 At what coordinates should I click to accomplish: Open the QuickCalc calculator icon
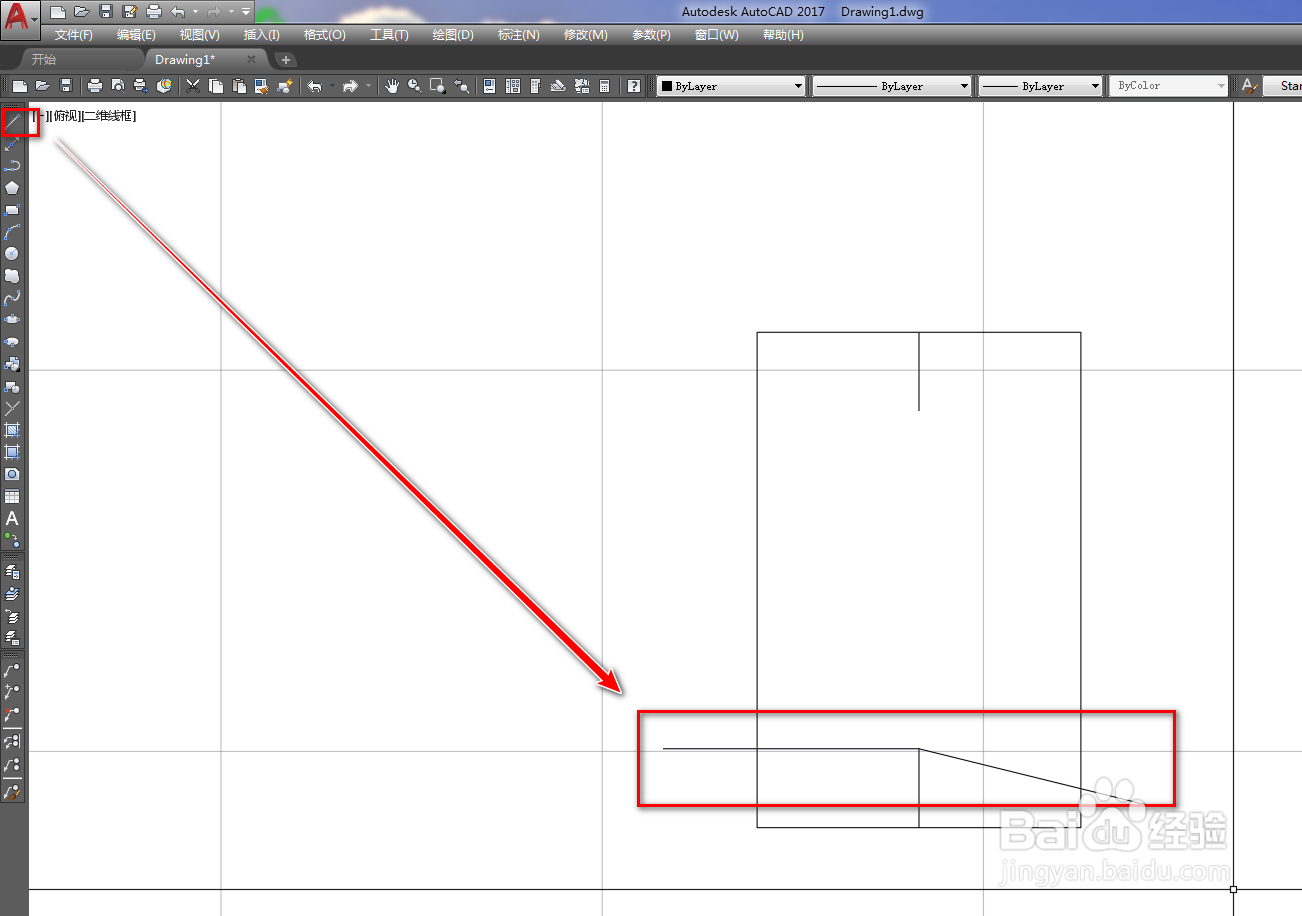[605, 86]
